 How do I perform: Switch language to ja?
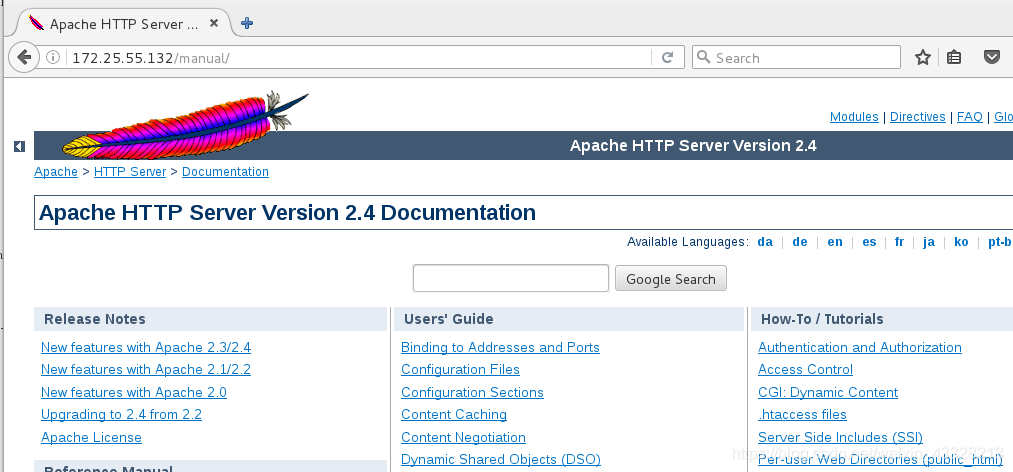coord(929,242)
